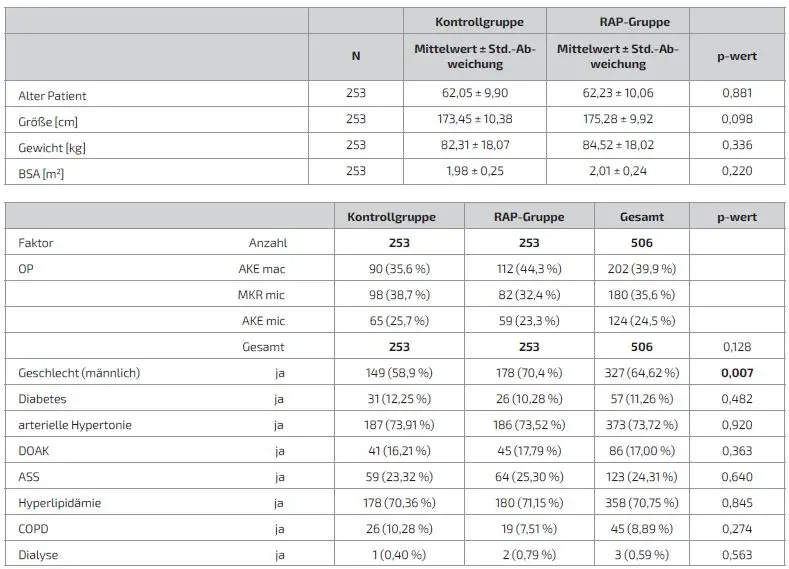Select the "Faktor" cell
Image resolution: width=789 pixels, height=569 pixels.
pos(38,243)
